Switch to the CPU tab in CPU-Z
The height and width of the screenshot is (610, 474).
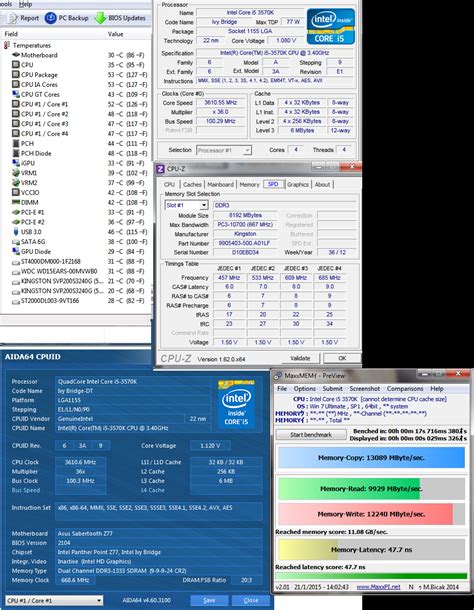[169, 184]
